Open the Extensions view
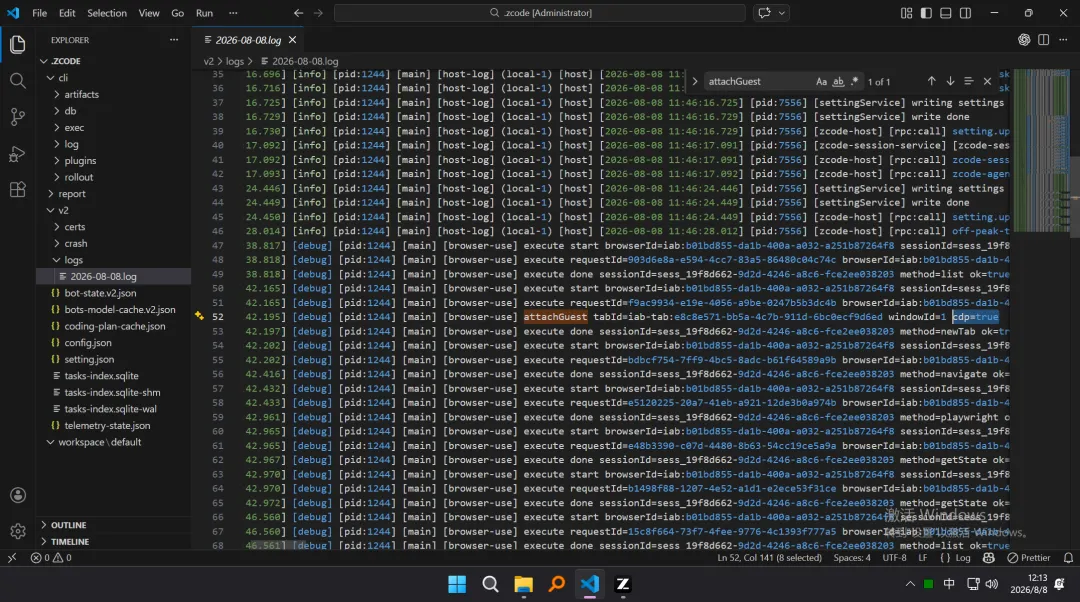This screenshot has height=602, width=1080. pos(18,189)
